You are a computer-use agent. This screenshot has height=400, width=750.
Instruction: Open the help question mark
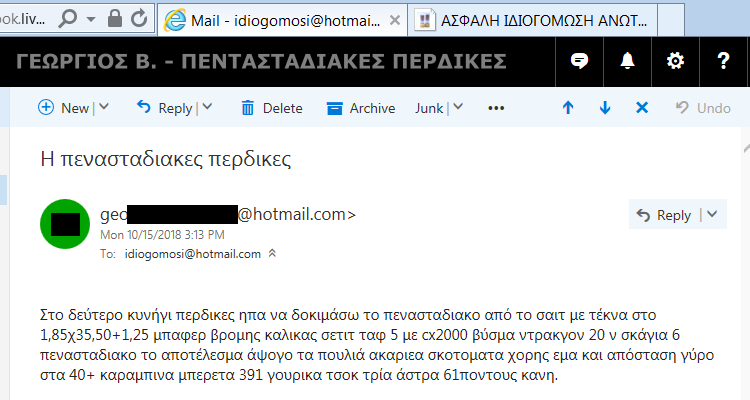tap(724, 61)
